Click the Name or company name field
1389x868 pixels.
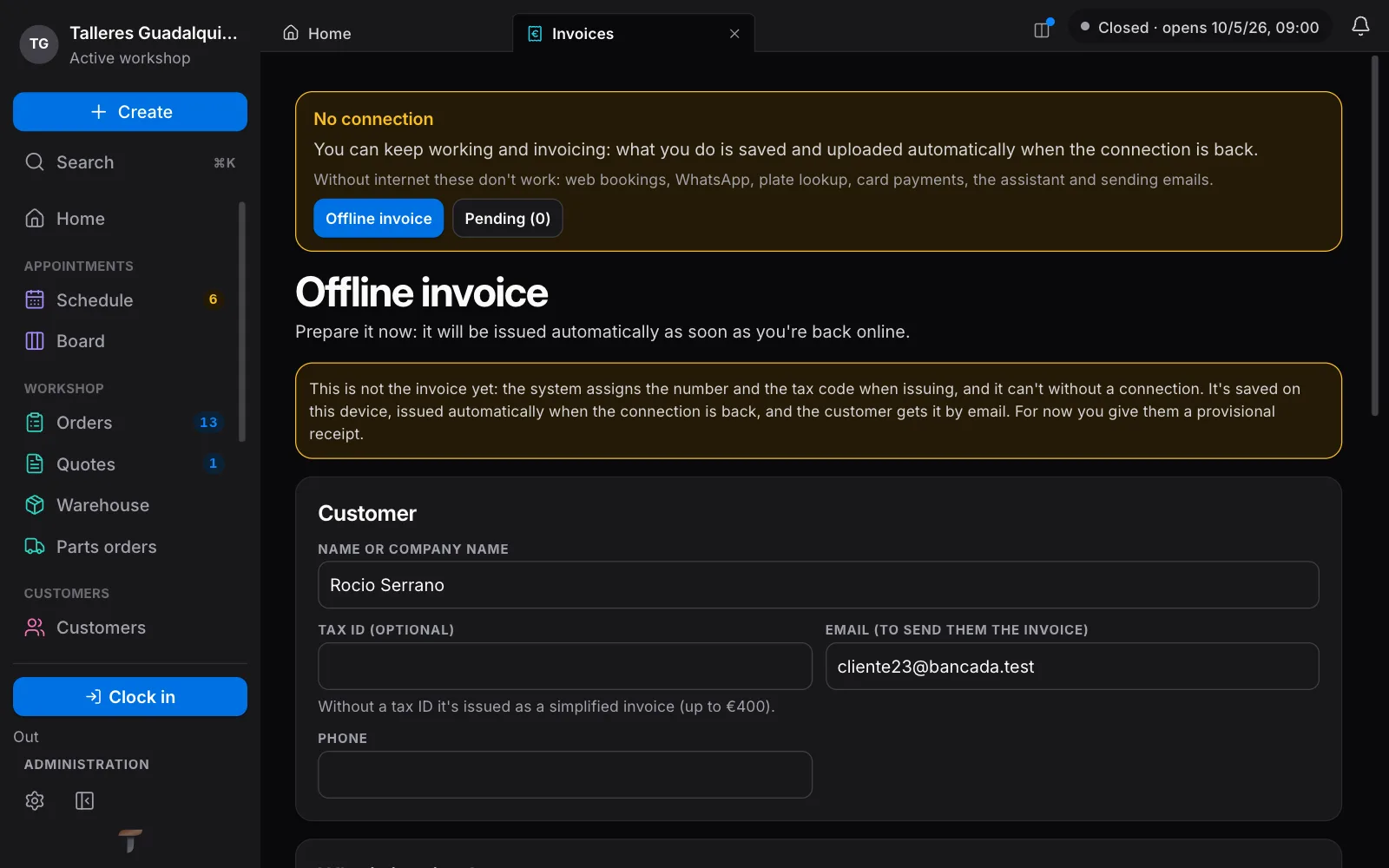tap(819, 585)
